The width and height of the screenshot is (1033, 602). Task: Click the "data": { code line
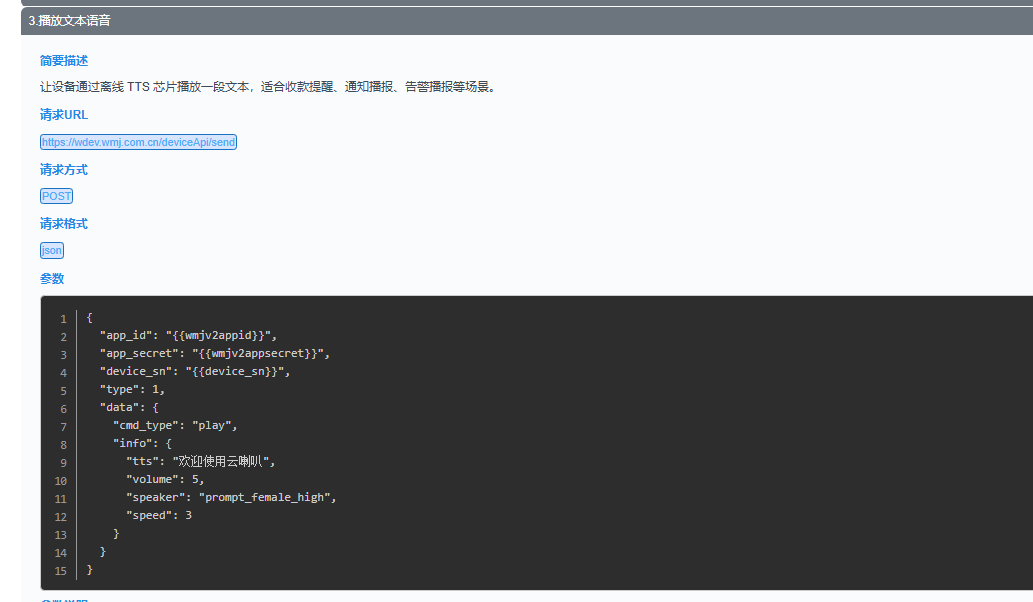point(129,408)
